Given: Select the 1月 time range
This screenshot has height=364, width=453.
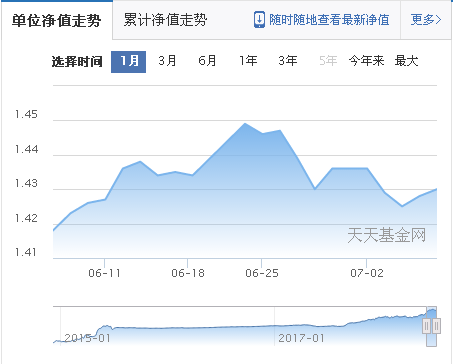Looking at the screenshot, I should (x=128, y=62).
